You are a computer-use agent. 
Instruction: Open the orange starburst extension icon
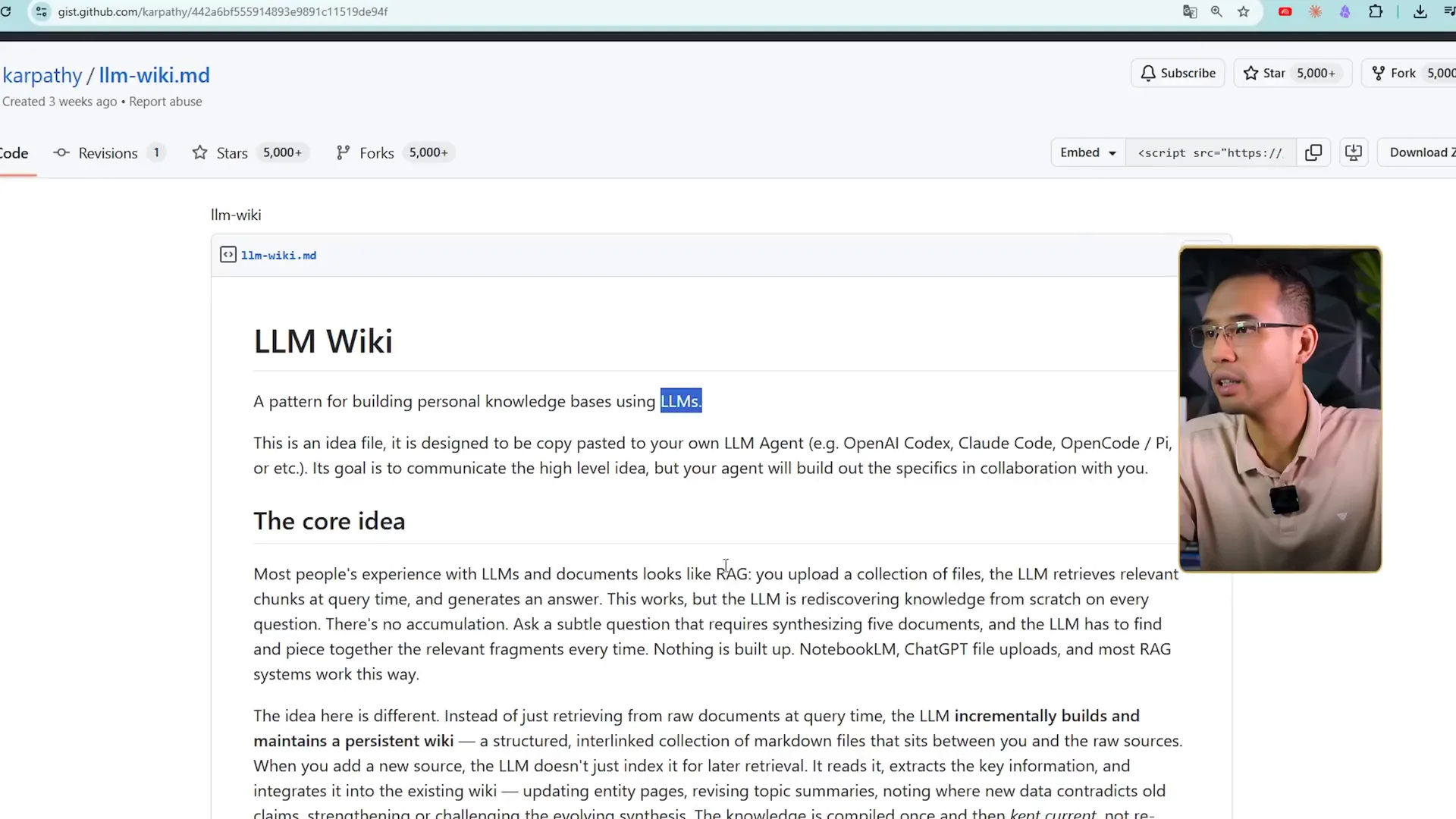pyautogui.click(x=1315, y=11)
